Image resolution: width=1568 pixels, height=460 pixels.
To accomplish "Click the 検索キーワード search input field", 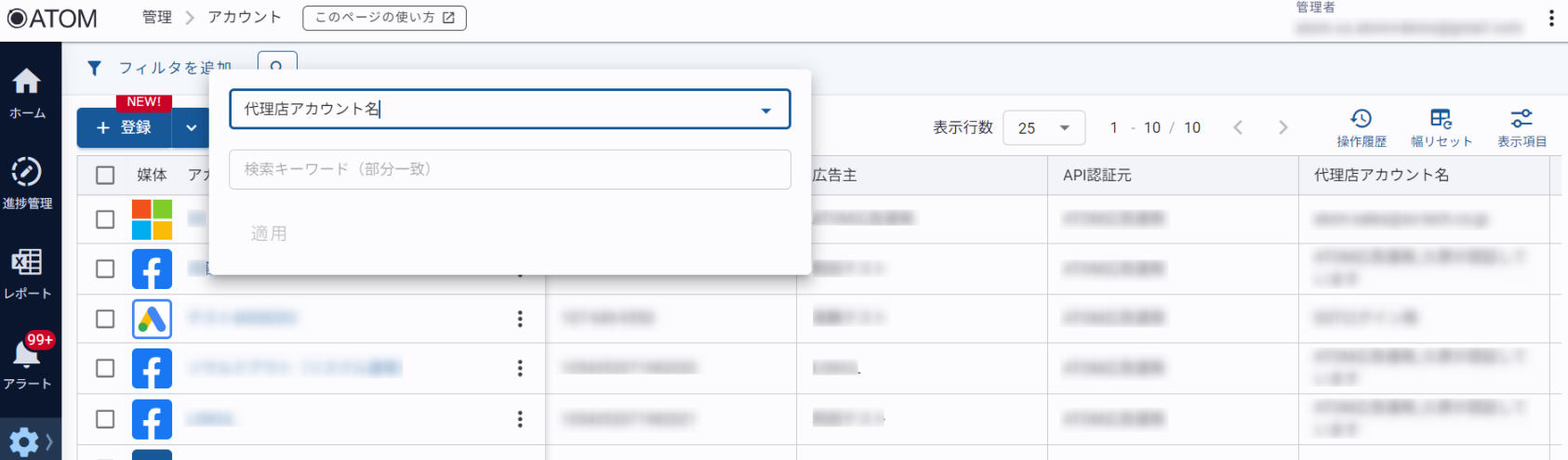I will pos(510,169).
